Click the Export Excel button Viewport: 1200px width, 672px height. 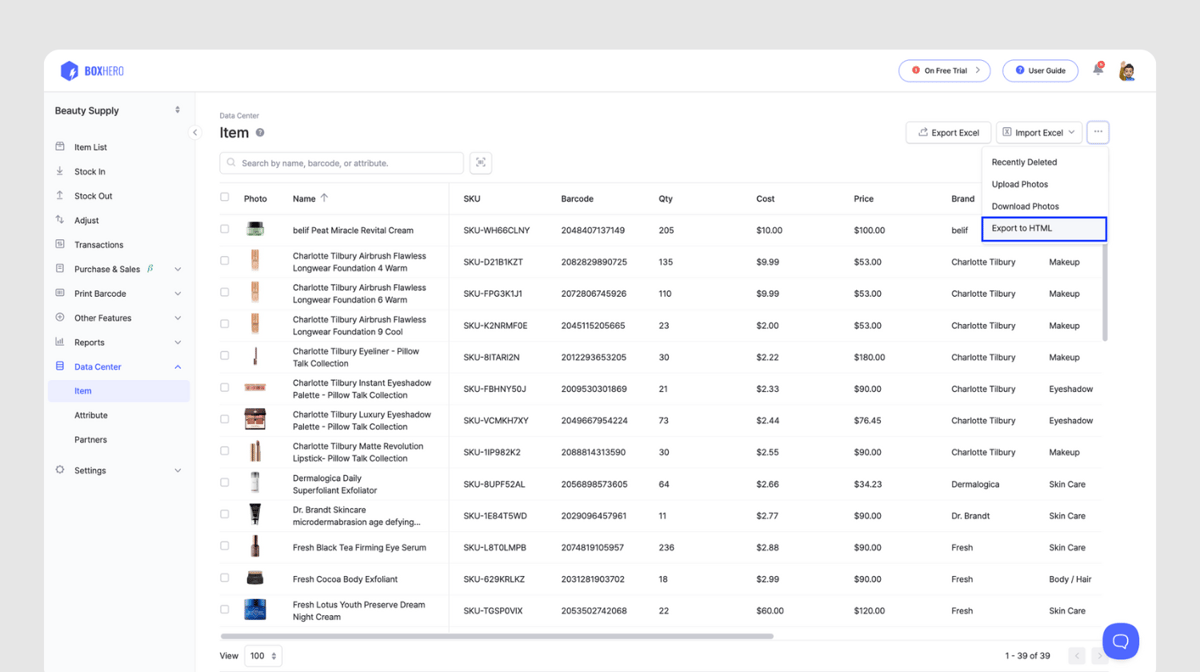[948, 132]
